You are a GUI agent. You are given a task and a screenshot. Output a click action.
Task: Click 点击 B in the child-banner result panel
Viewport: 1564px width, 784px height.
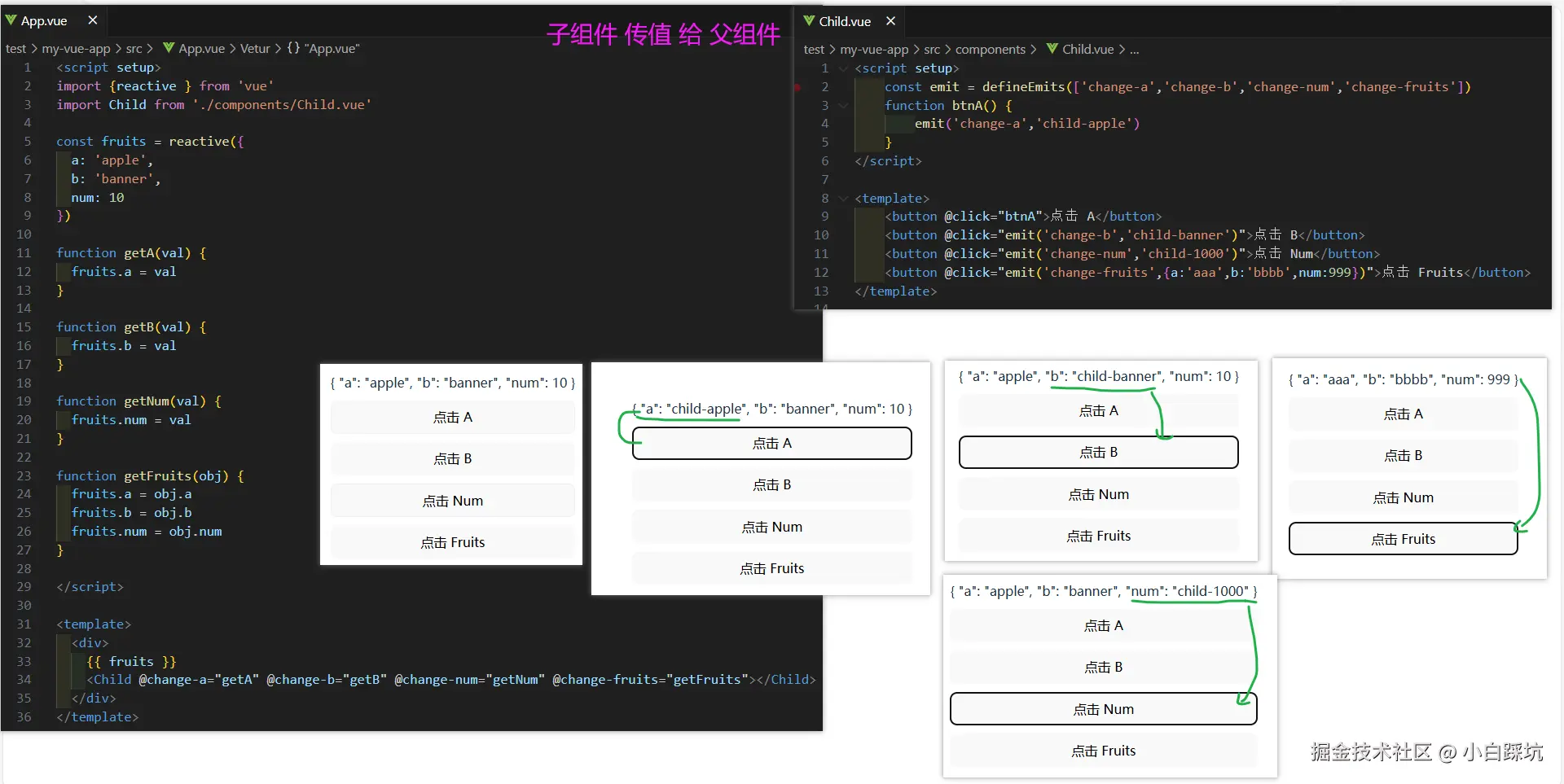coord(1099,453)
